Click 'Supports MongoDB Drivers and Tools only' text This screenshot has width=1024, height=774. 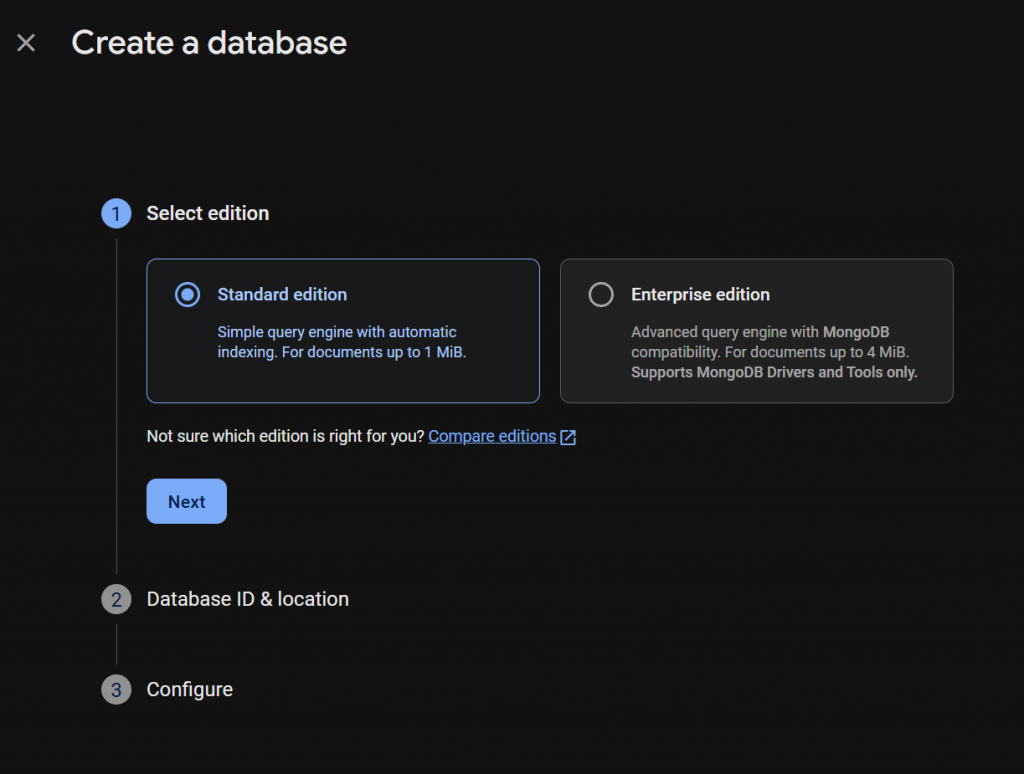(774, 372)
